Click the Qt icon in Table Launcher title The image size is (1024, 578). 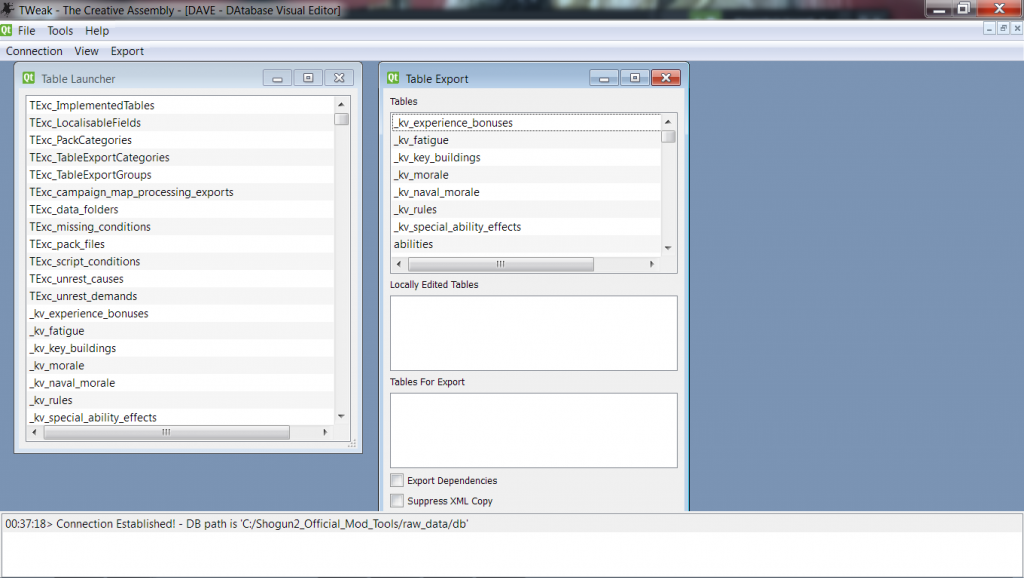30,78
